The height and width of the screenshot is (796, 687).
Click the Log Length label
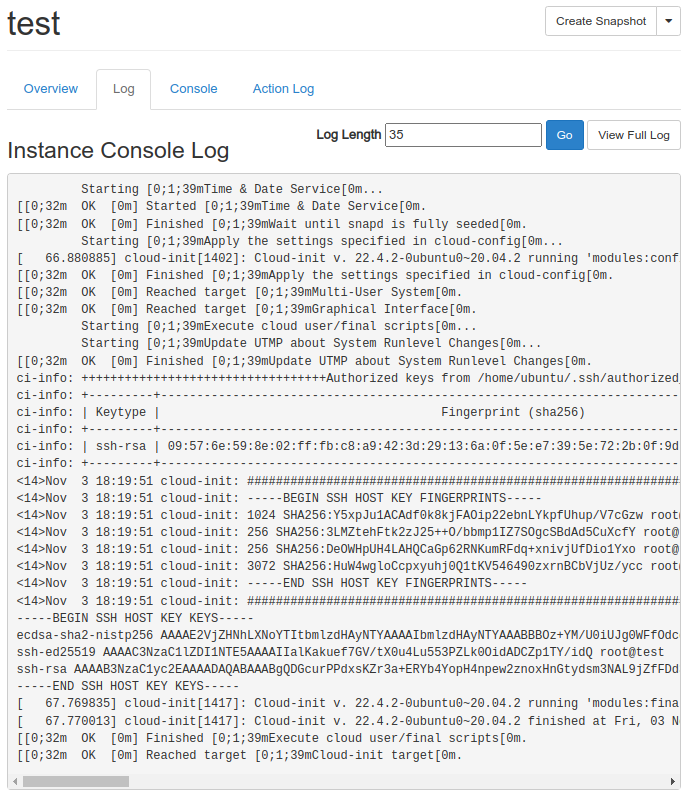[x=348, y=135]
